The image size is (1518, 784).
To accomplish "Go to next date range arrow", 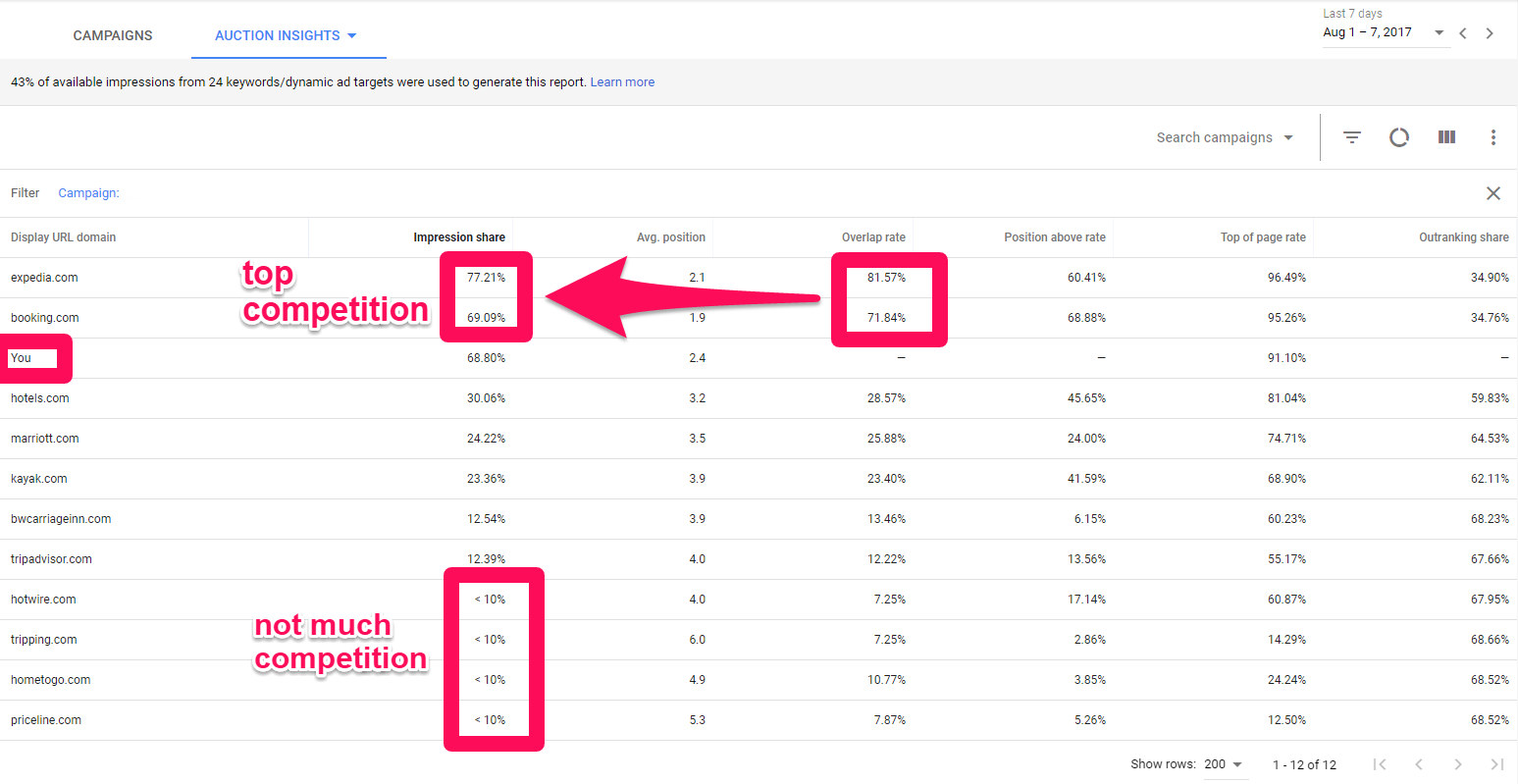I will [1490, 33].
